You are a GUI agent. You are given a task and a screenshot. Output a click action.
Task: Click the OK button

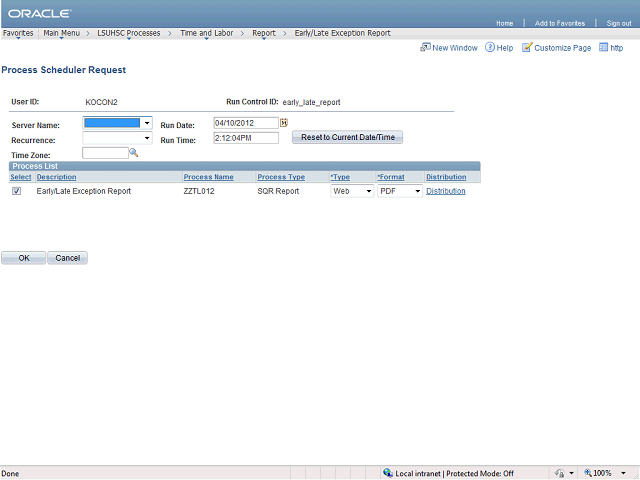click(x=24, y=258)
